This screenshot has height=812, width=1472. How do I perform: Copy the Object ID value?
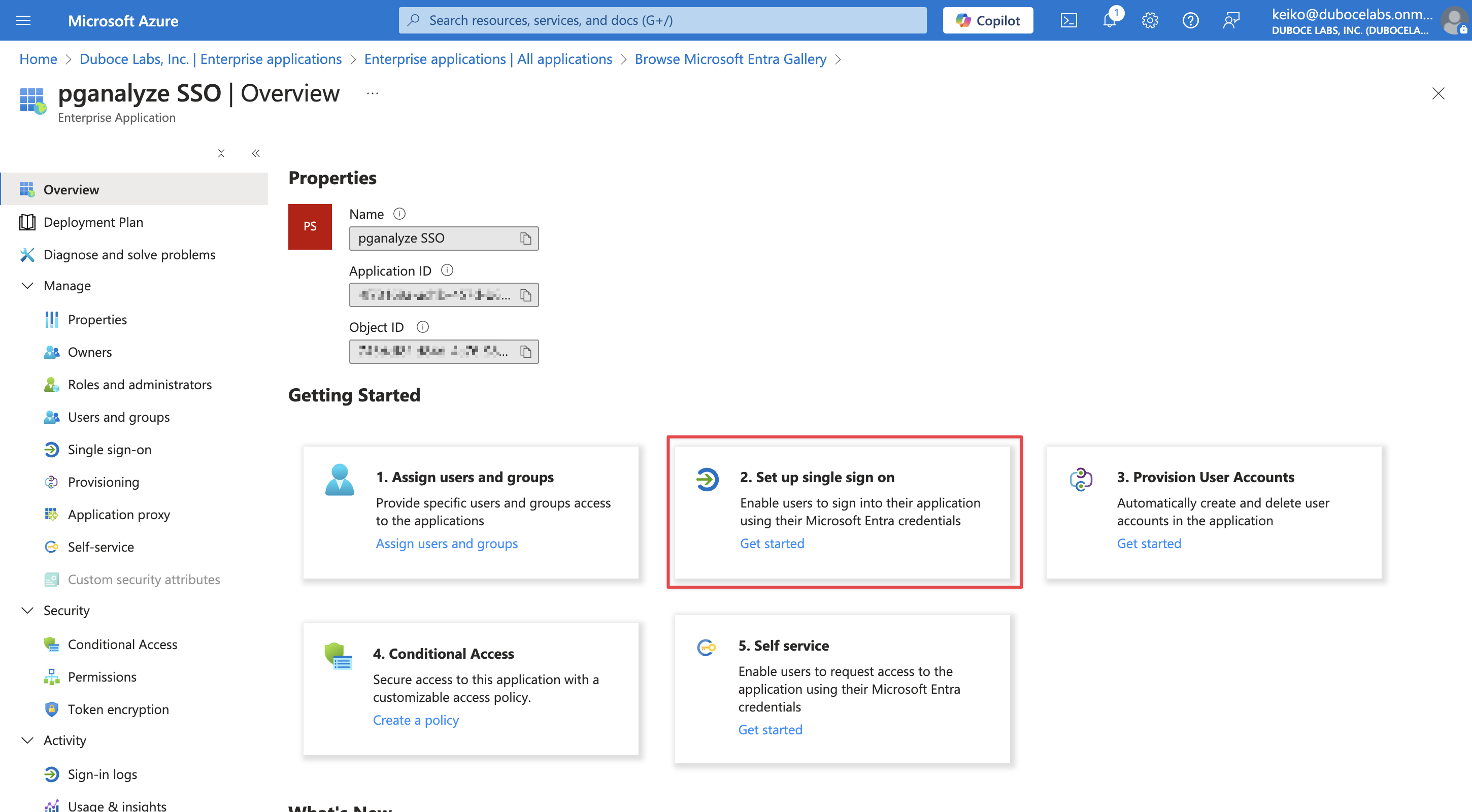[526, 351]
